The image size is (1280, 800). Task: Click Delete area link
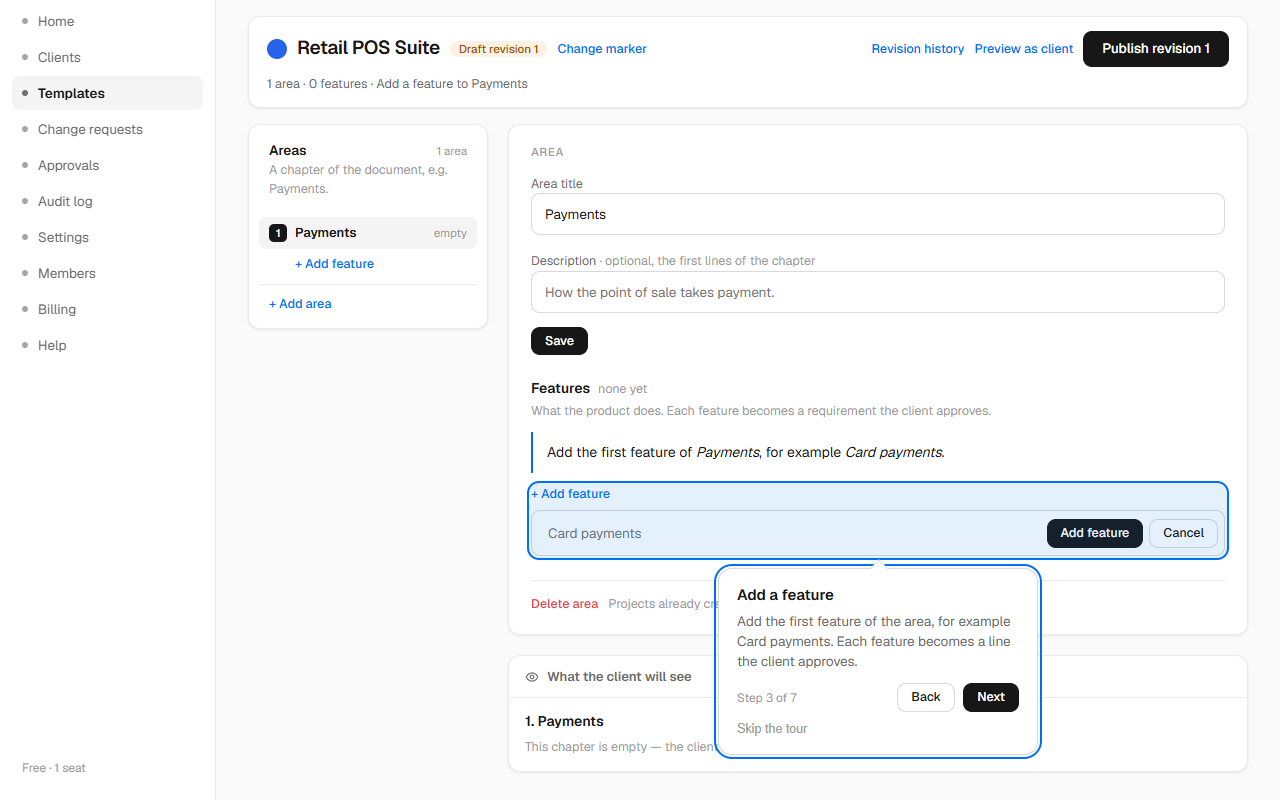coord(564,604)
